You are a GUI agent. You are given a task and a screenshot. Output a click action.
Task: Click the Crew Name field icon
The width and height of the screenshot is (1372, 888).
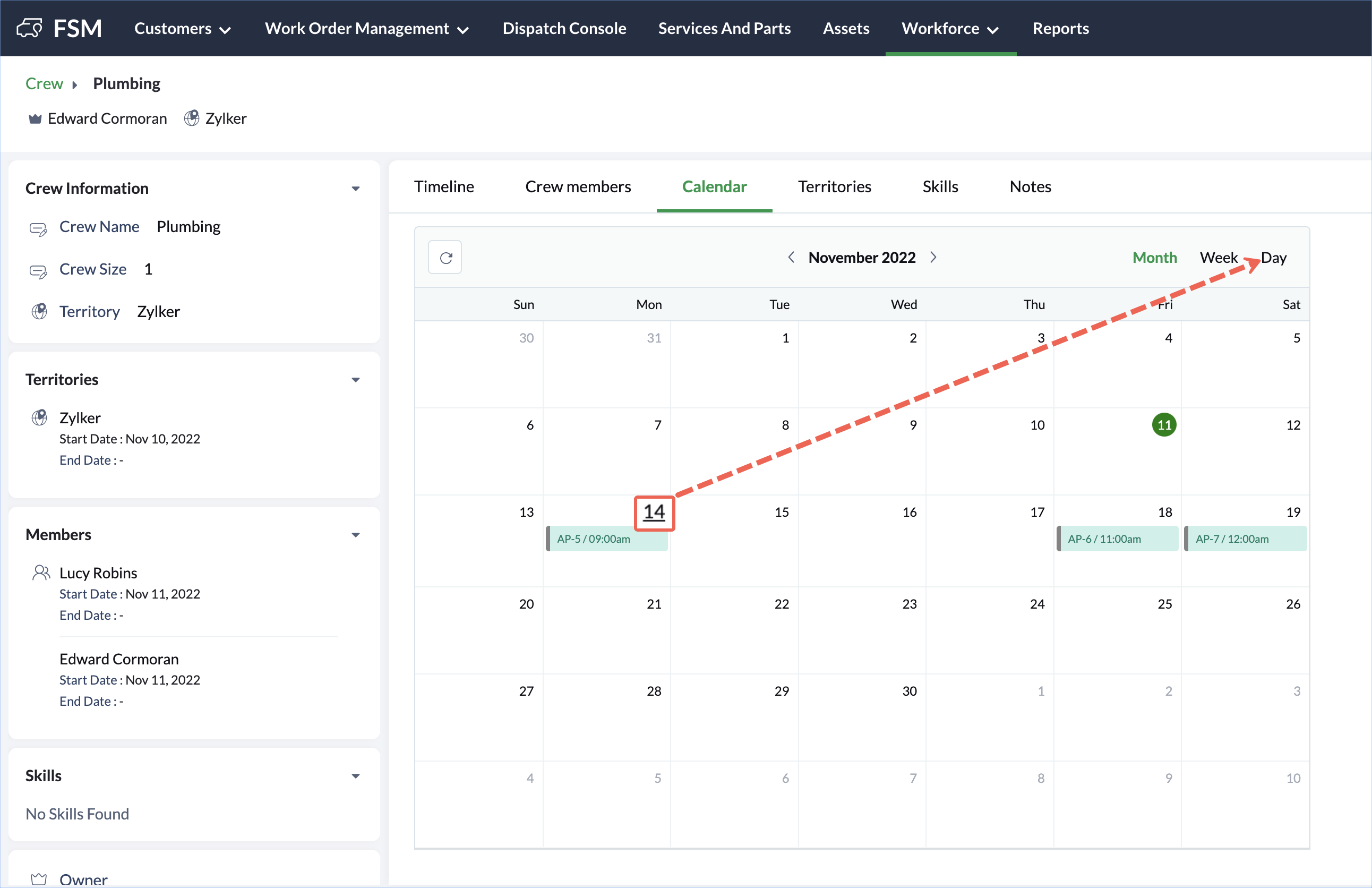tap(39, 228)
